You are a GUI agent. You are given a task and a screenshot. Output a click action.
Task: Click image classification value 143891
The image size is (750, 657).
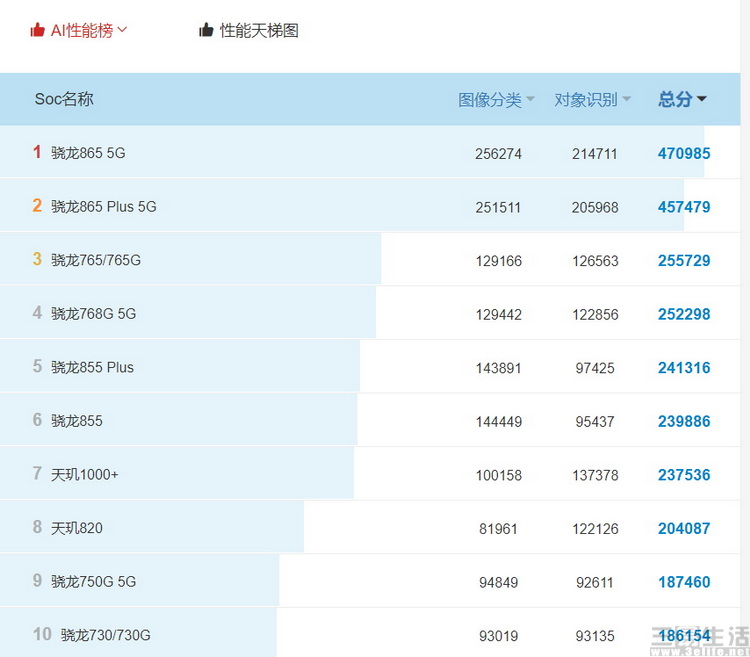tap(498, 368)
